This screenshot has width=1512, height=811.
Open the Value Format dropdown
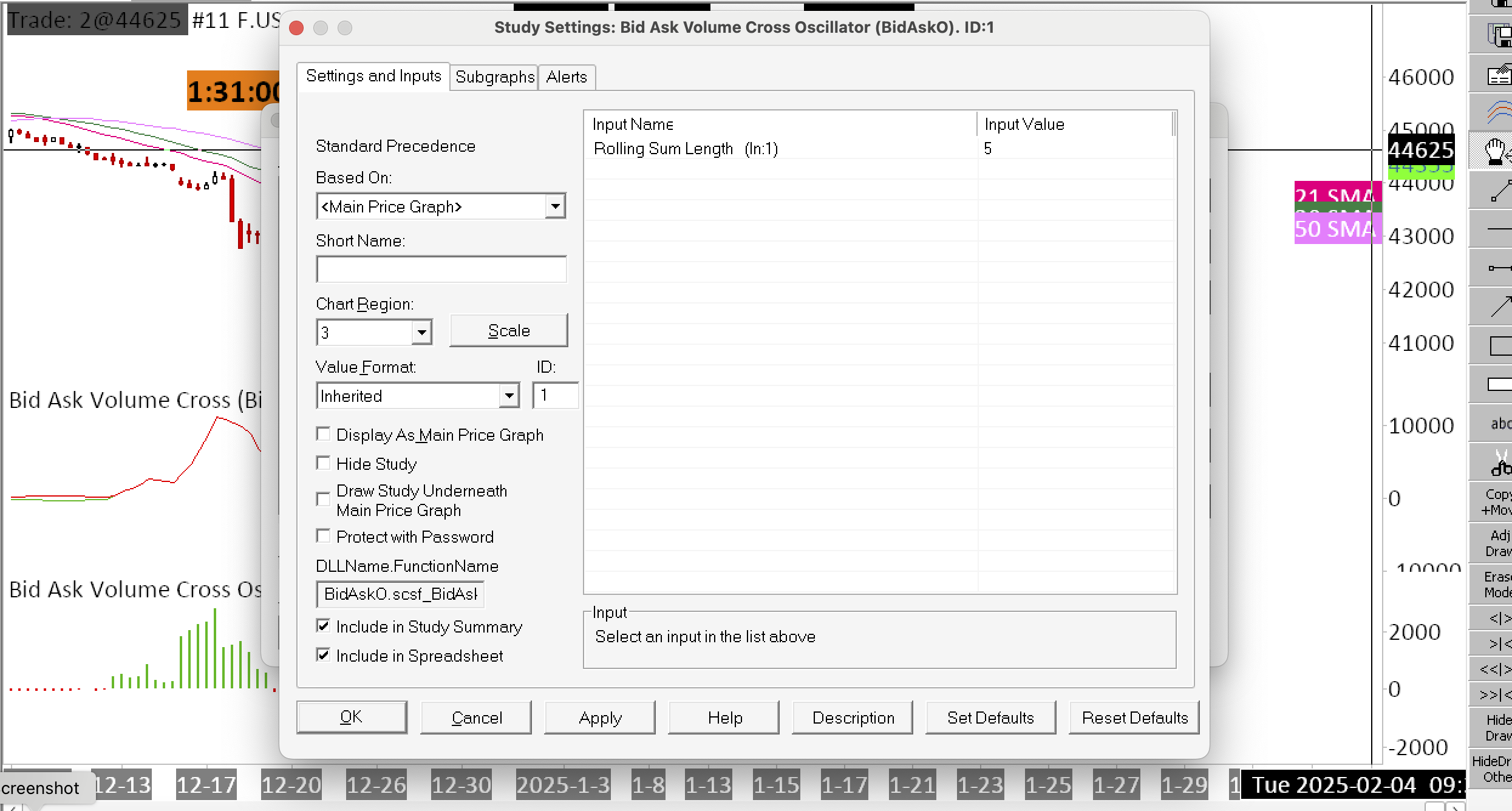tap(509, 396)
